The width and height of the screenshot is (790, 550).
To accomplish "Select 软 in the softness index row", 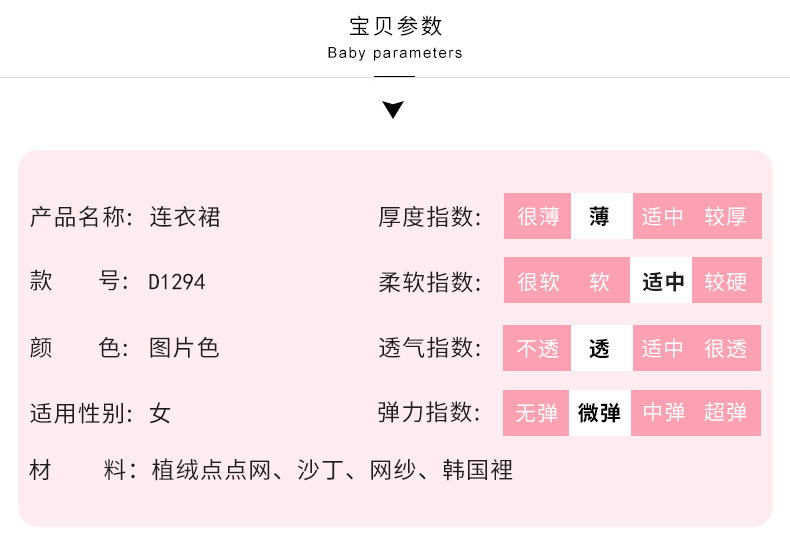I will [x=600, y=281].
